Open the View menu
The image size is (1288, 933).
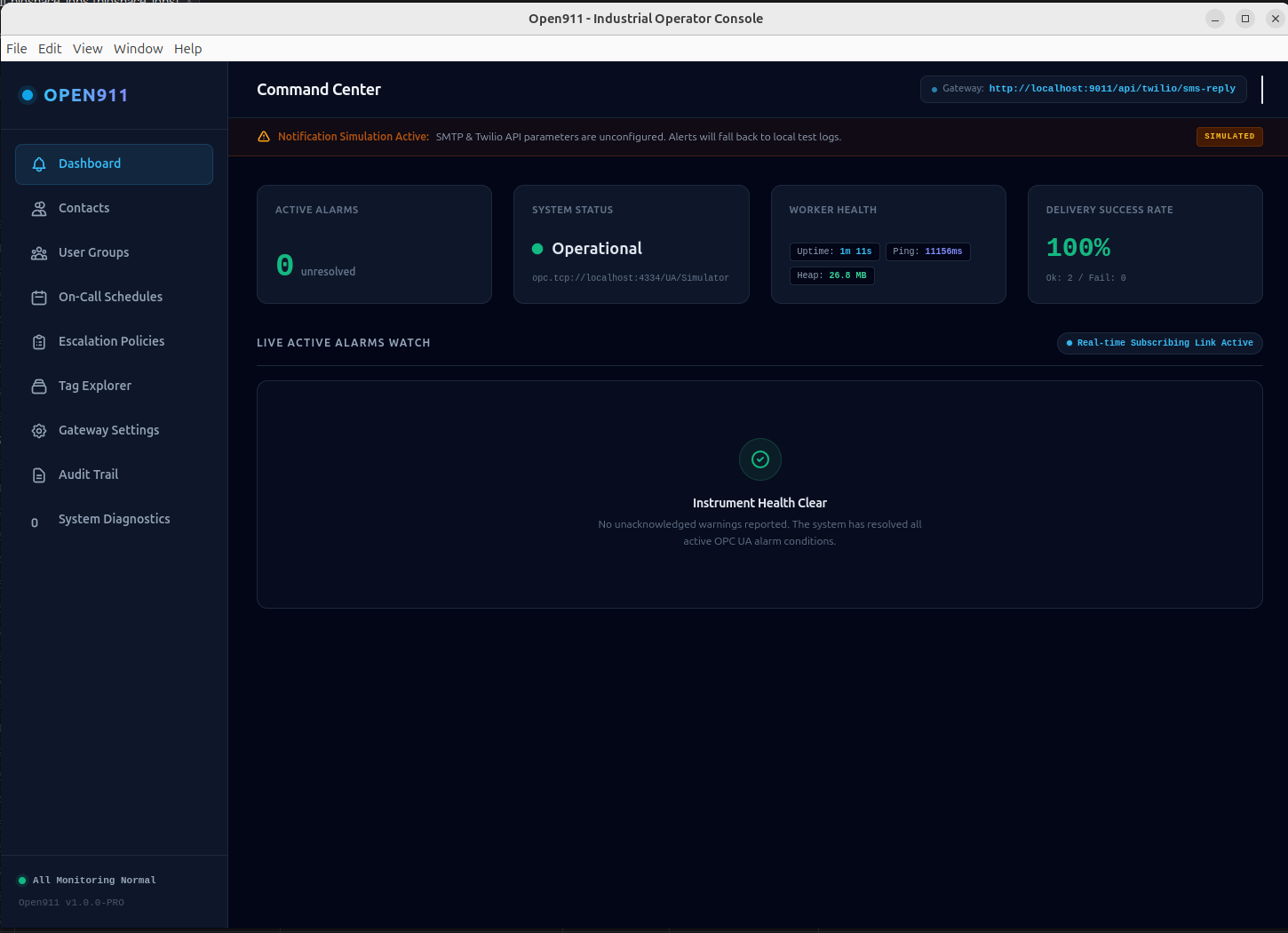pos(87,49)
